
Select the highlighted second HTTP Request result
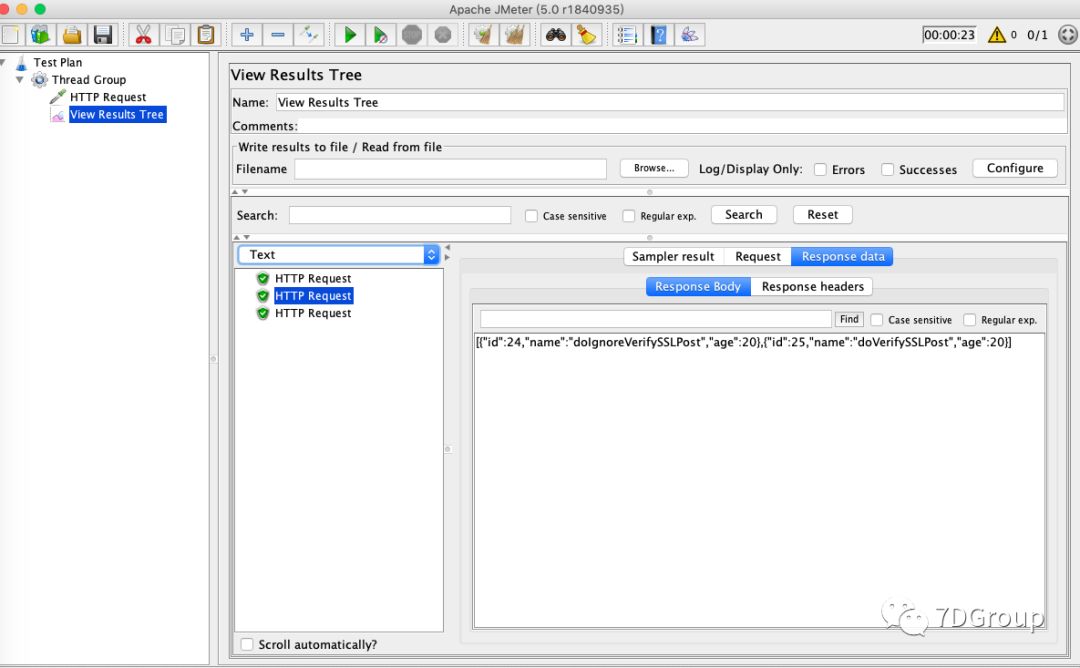point(313,295)
